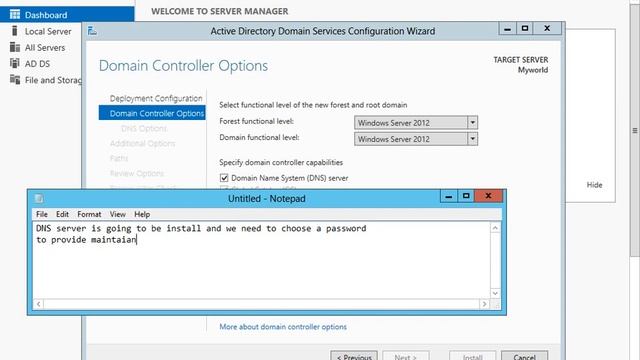Open Notepad Format menu

pyautogui.click(x=89, y=214)
